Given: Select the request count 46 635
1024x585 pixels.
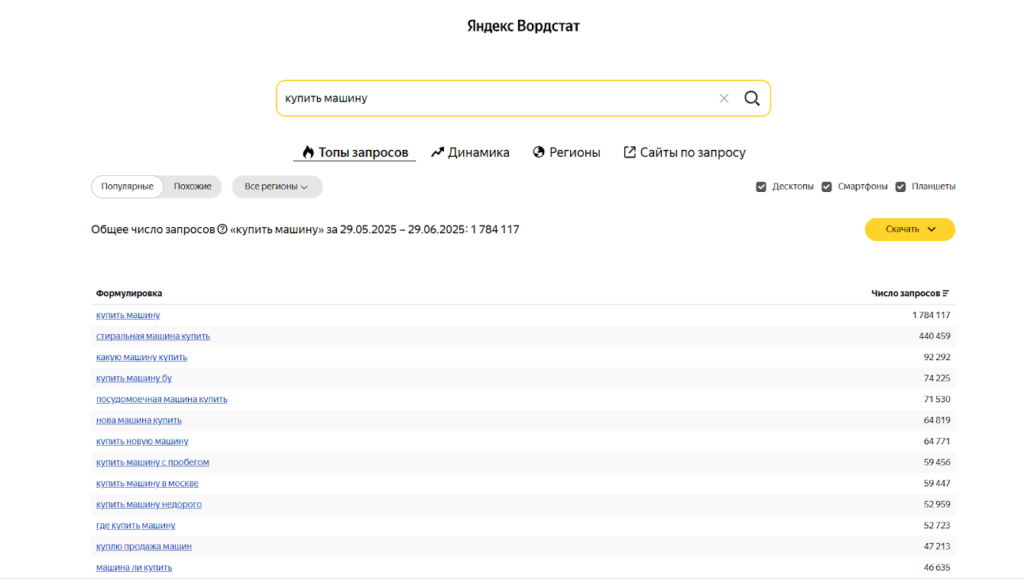Looking at the screenshot, I should [x=937, y=567].
